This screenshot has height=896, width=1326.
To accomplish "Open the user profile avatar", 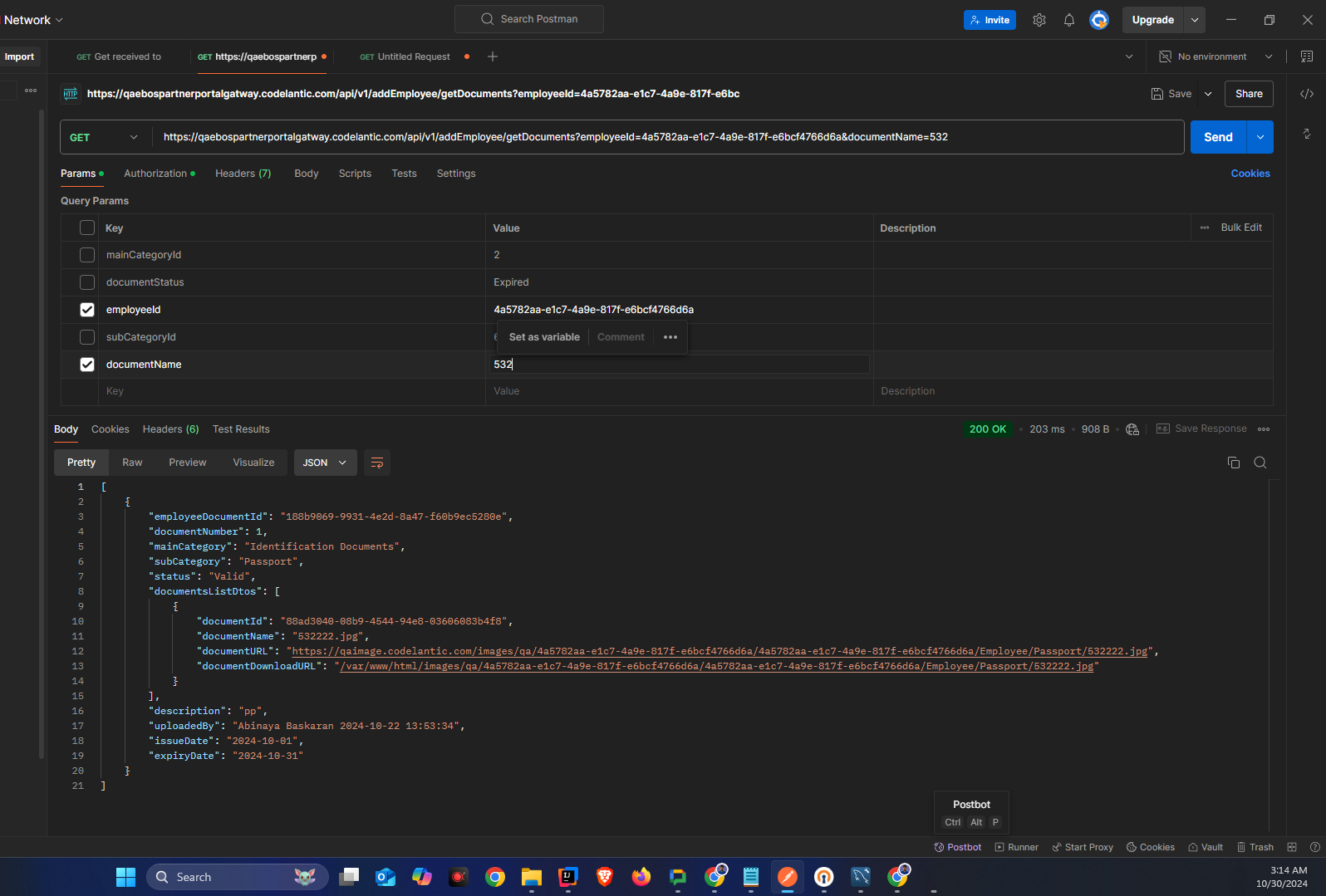I will 1099,20.
